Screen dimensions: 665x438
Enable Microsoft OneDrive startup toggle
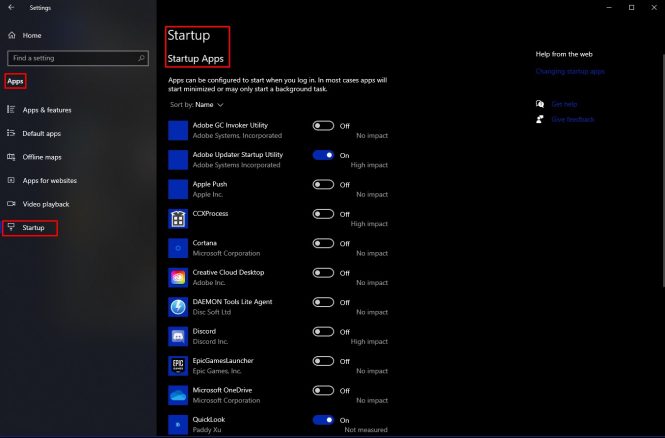click(x=323, y=391)
